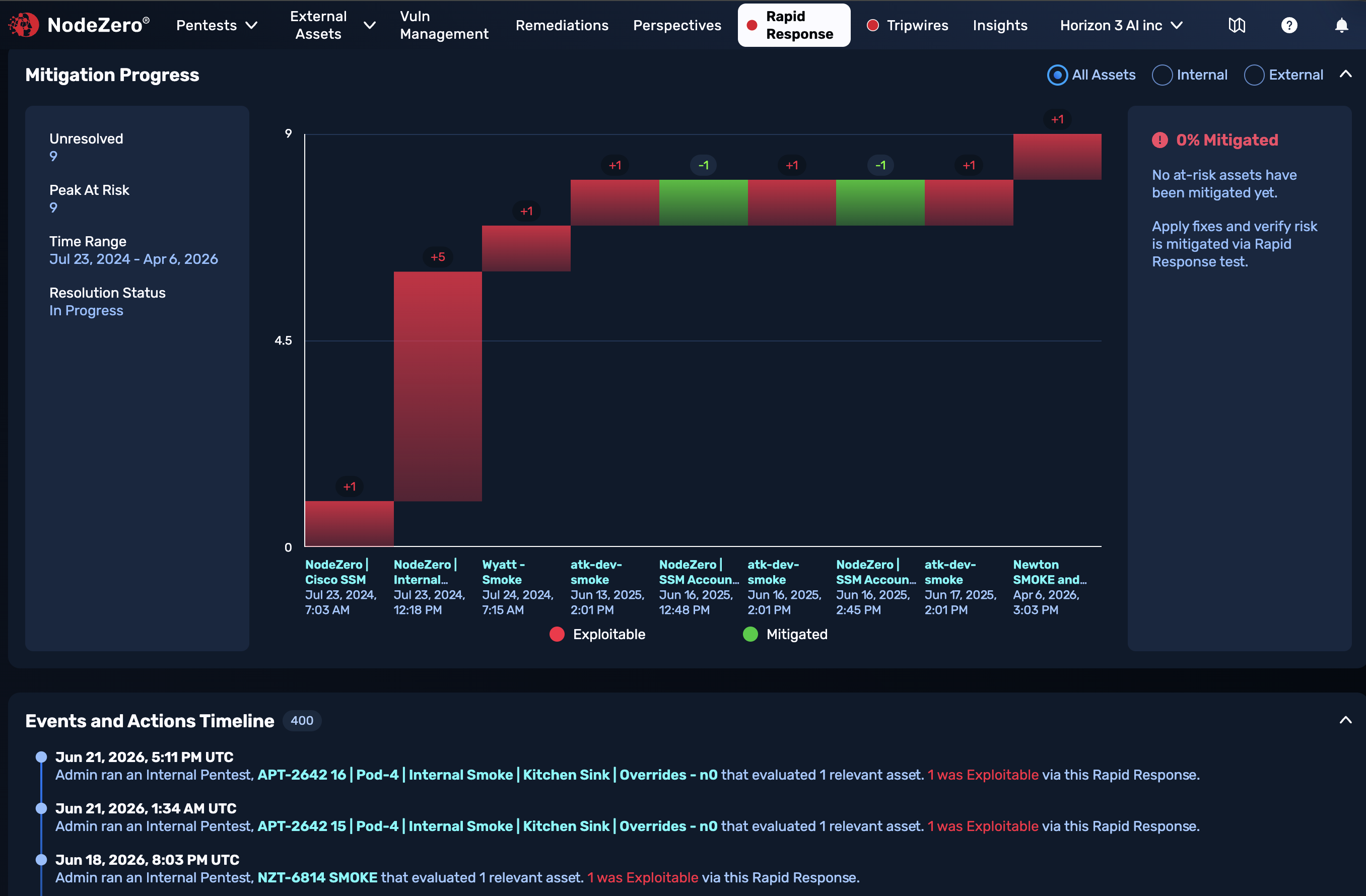Open the Rapid Response tab
This screenshot has width=1366, height=896.
(793, 25)
